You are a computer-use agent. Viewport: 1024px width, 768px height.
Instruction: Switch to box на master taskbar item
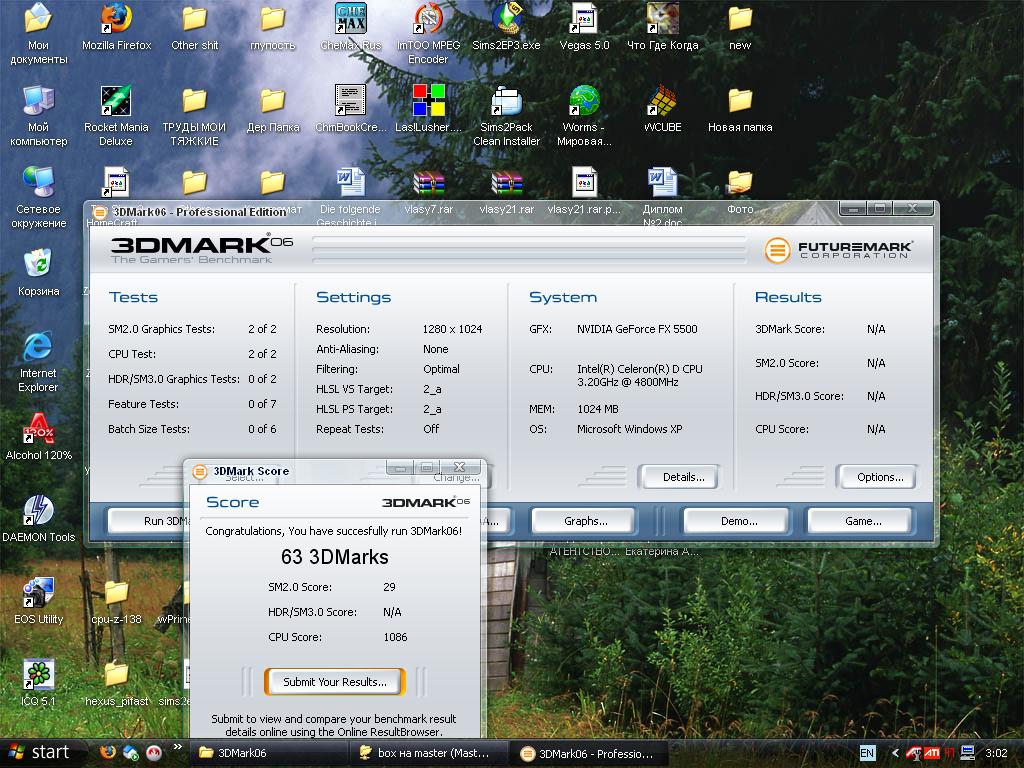pos(429,753)
